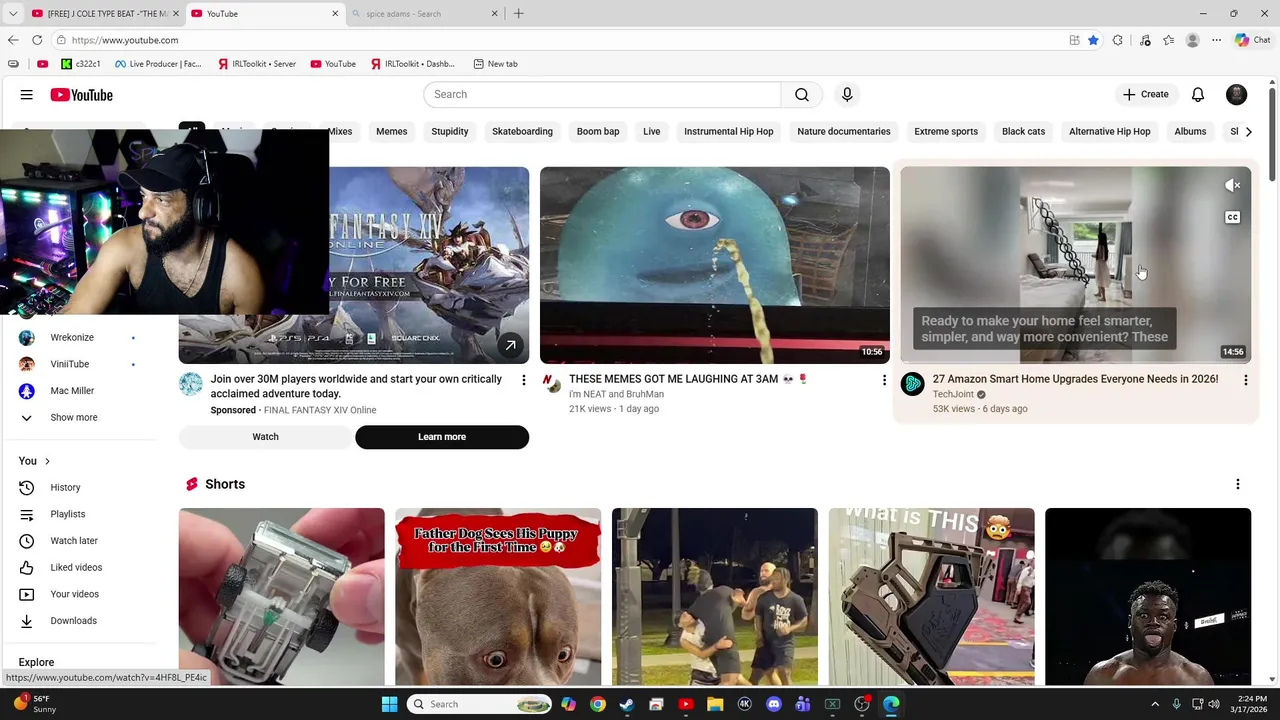Screen dimensions: 1280x720
Task: Select the Black cats chip
Action: 1023,131
